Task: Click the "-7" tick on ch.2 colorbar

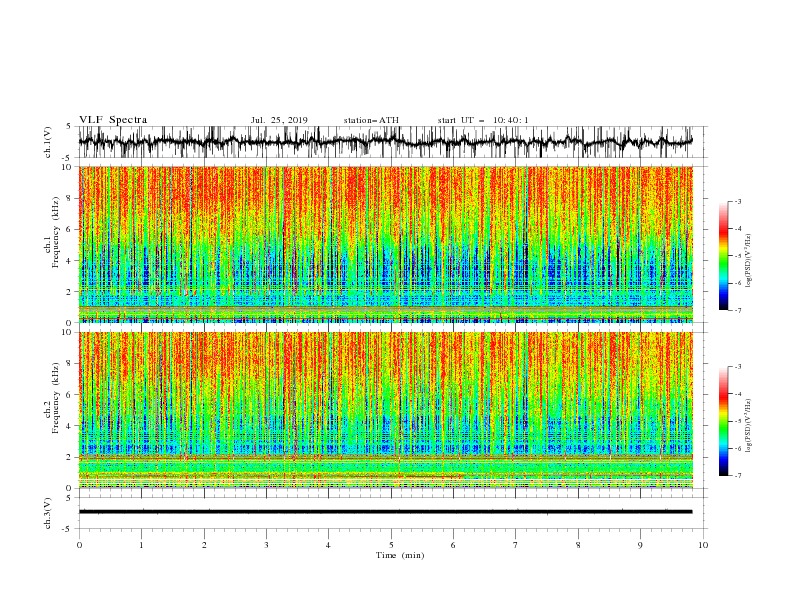Action: [x=738, y=476]
